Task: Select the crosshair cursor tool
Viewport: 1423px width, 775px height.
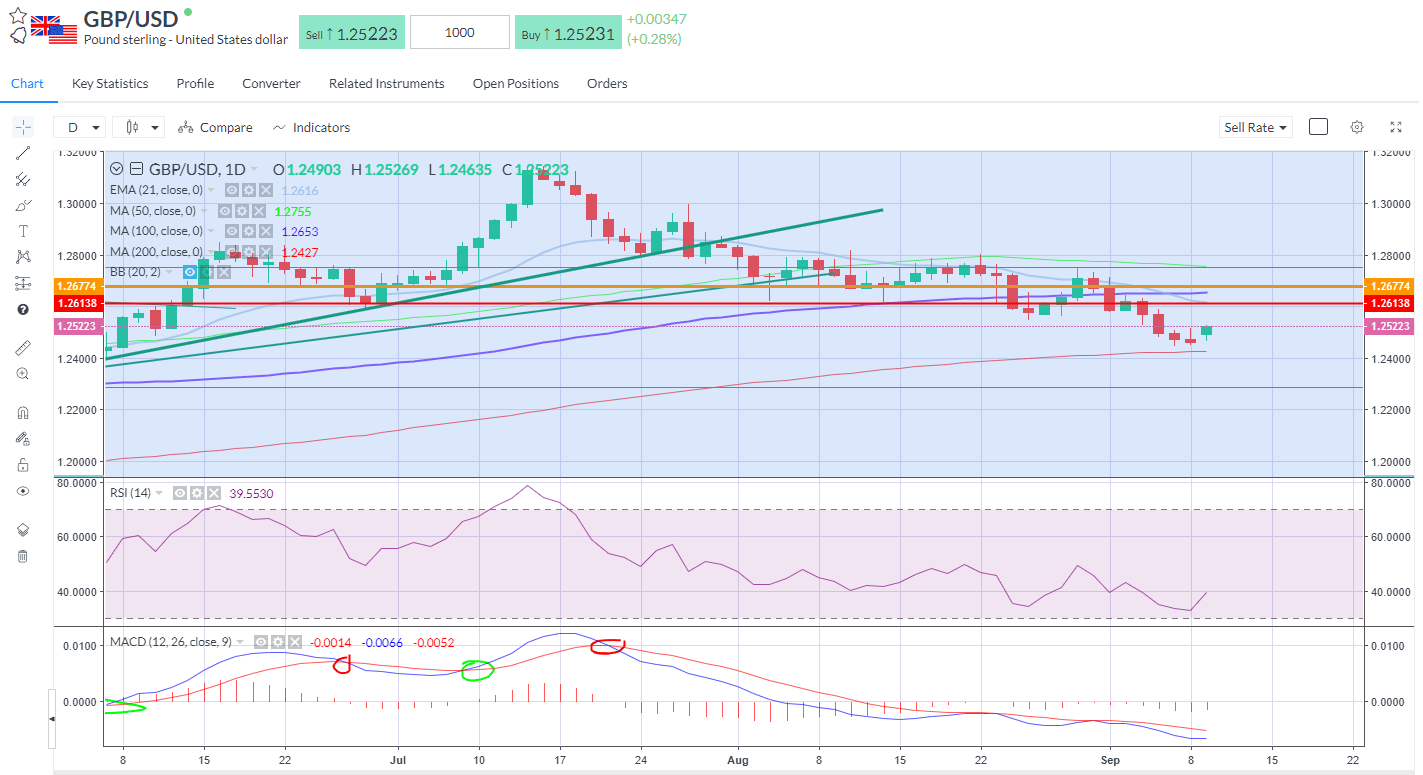Action: pos(22,127)
